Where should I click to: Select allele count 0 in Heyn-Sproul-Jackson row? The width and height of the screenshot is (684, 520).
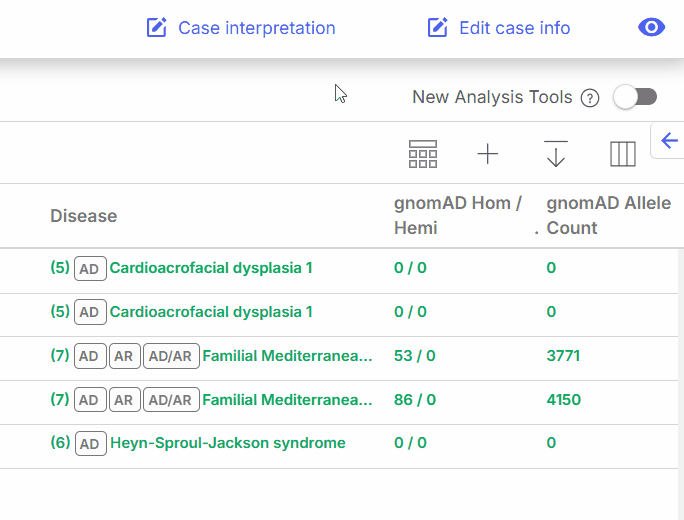551,443
